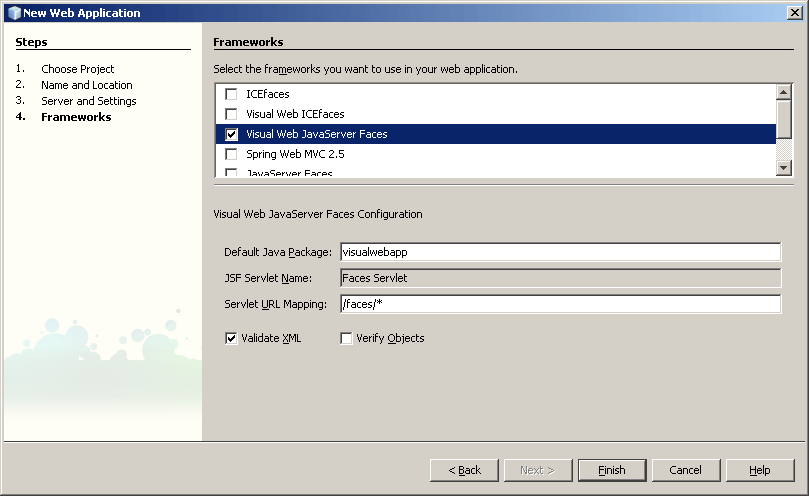Select the ICEfaces list row text
The image size is (809, 496).
click(268, 94)
